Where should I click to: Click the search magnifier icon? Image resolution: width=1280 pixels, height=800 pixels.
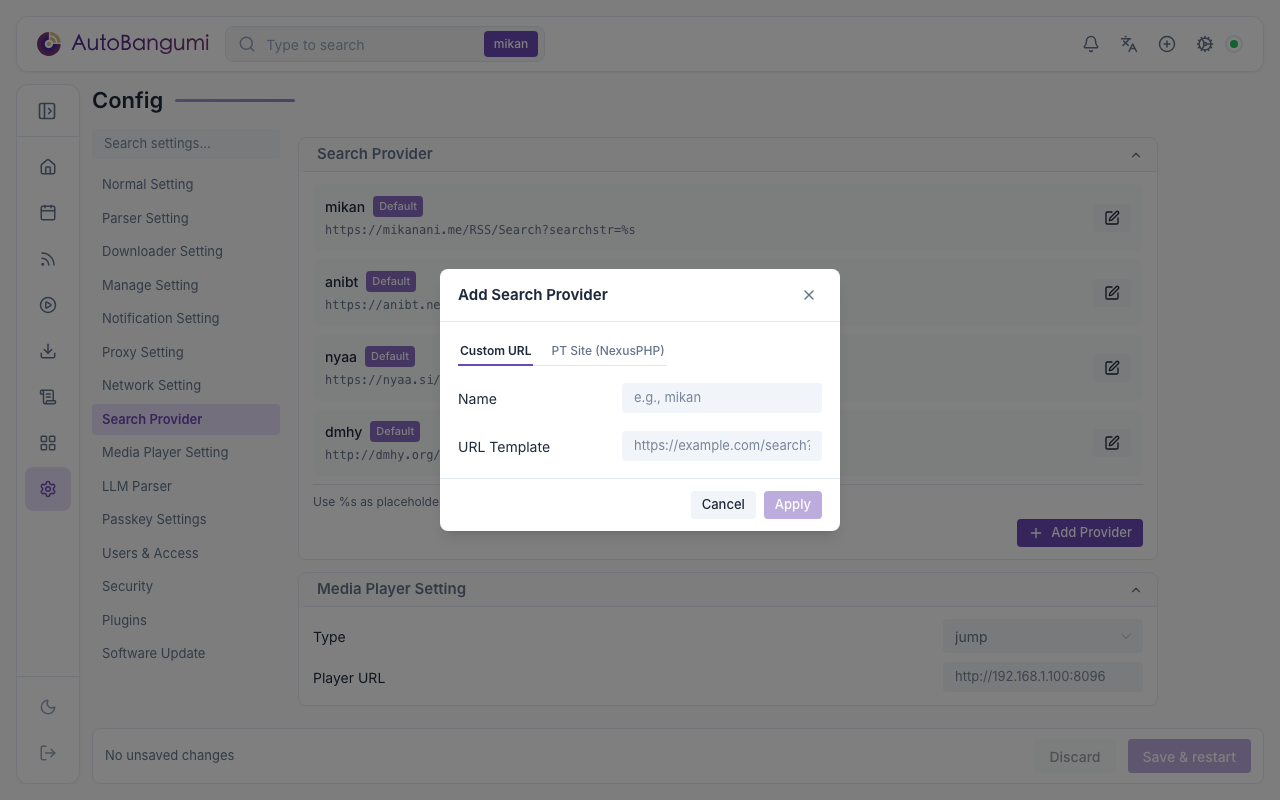246,44
